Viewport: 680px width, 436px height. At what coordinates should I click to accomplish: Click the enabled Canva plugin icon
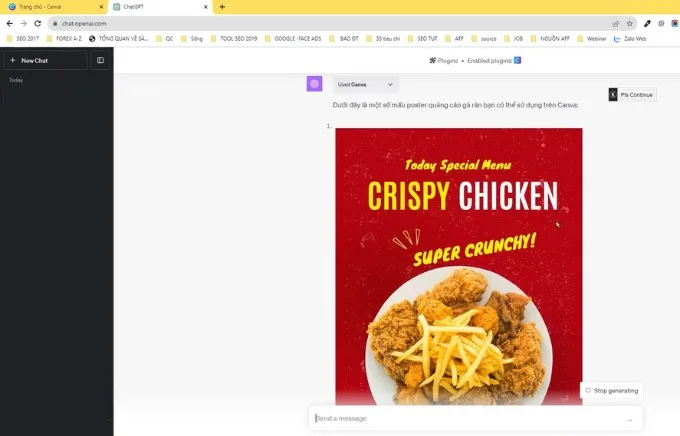[x=517, y=60]
